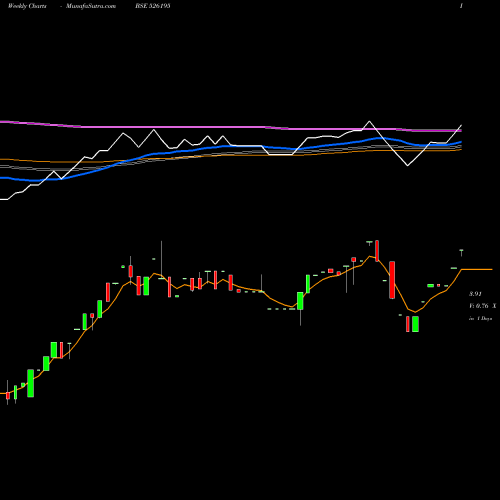The image size is (500, 500).
Task: Click the 'MunafaSutra.com' text in header
Action: (91, 6)
